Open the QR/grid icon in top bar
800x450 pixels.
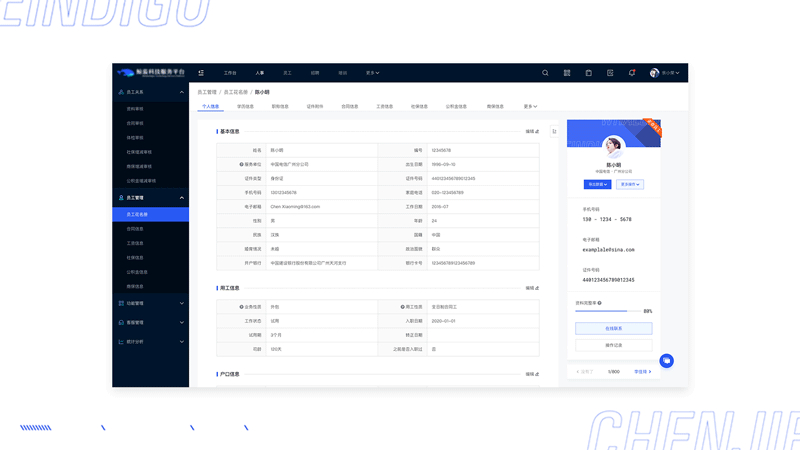click(567, 73)
